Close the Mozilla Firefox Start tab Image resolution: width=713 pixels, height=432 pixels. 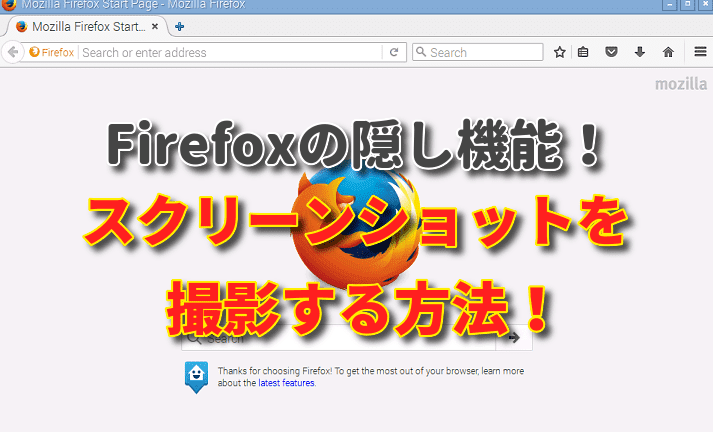pos(155,26)
